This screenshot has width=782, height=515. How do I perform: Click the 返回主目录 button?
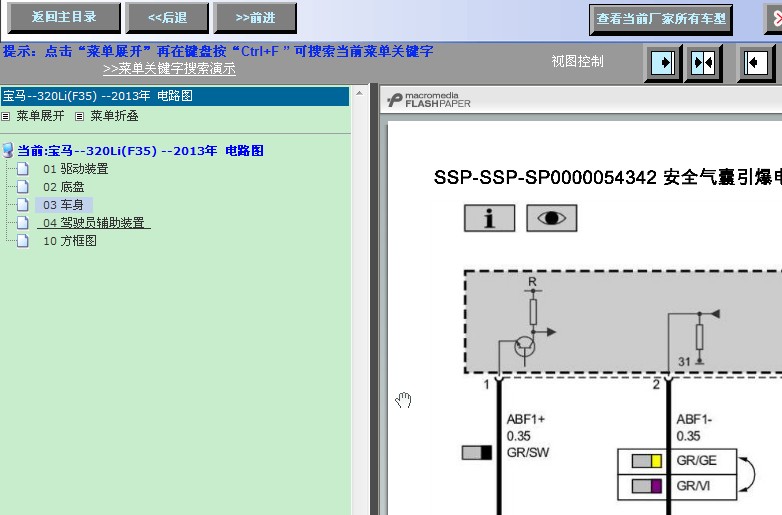[64, 17]
